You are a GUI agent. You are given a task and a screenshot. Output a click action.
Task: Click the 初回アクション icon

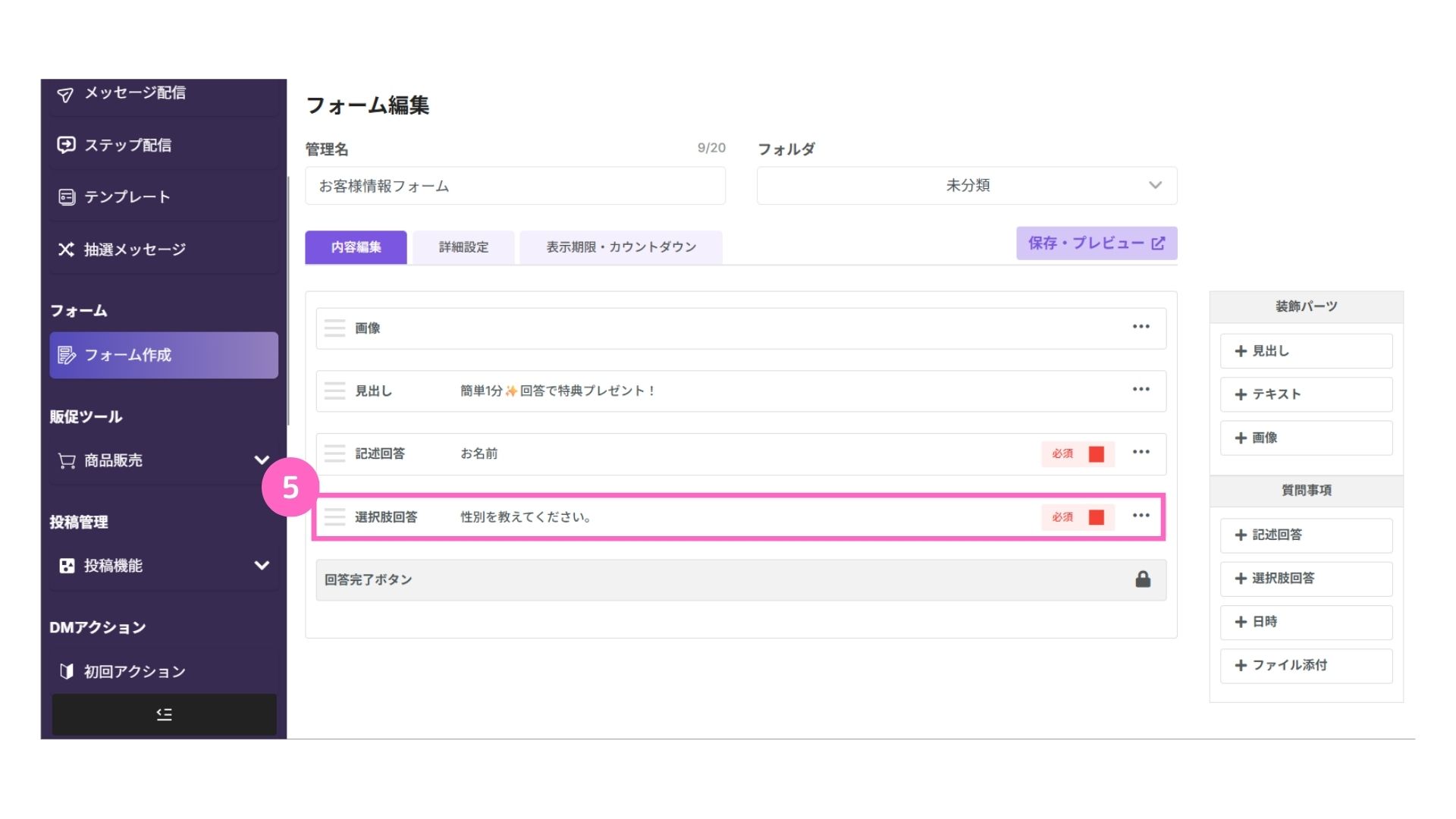[67, 671]
